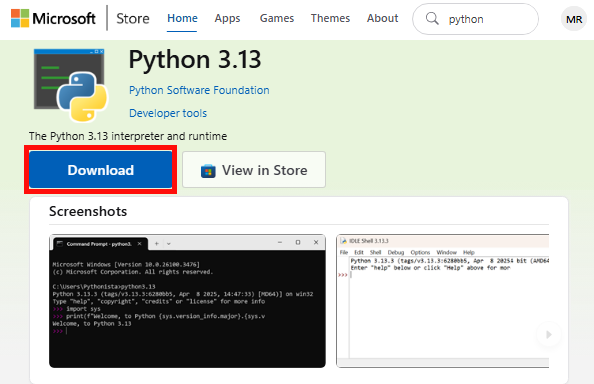
Task: Click the Microsoft logo
Action: (53, 18)
